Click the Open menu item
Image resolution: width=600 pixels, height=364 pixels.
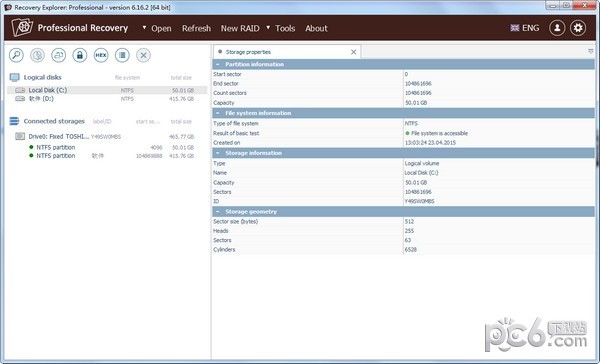pos(161,28)
